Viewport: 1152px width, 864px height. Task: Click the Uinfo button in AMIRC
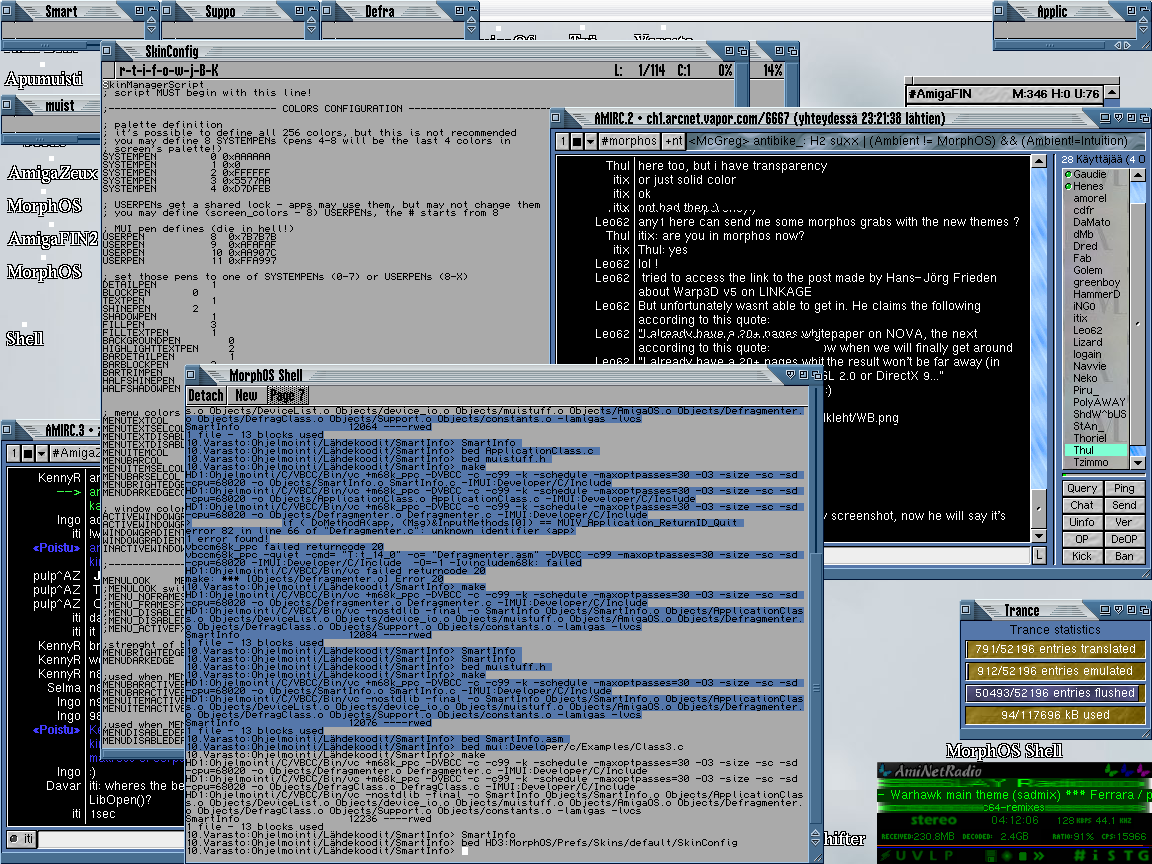point(1081,522)
